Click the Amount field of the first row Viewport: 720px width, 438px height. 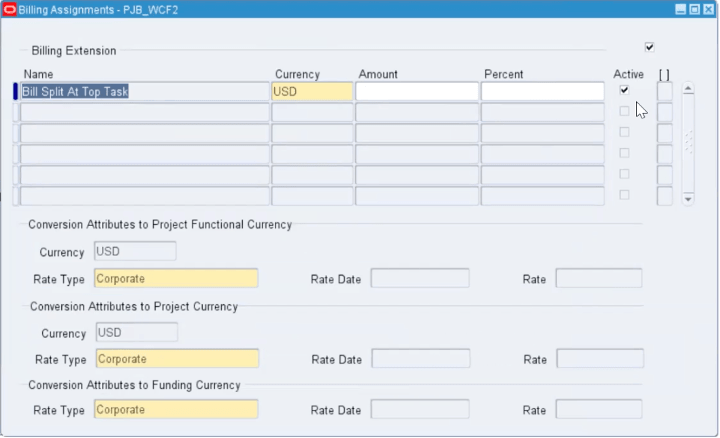[417, 91]
